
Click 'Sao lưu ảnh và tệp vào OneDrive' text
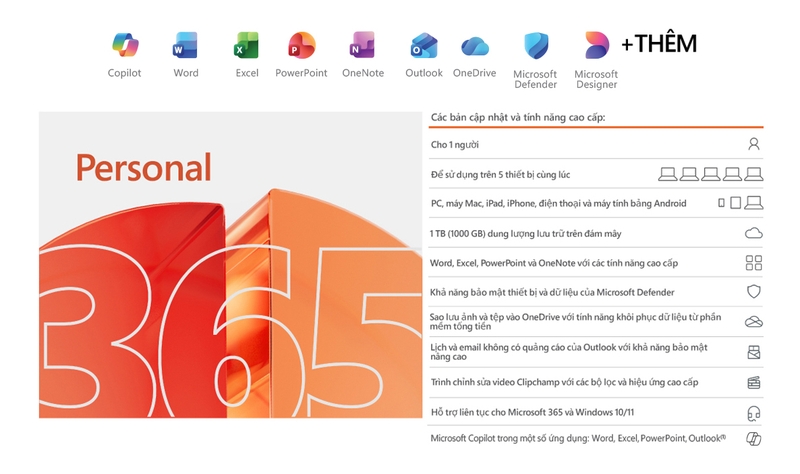[576, 321]
